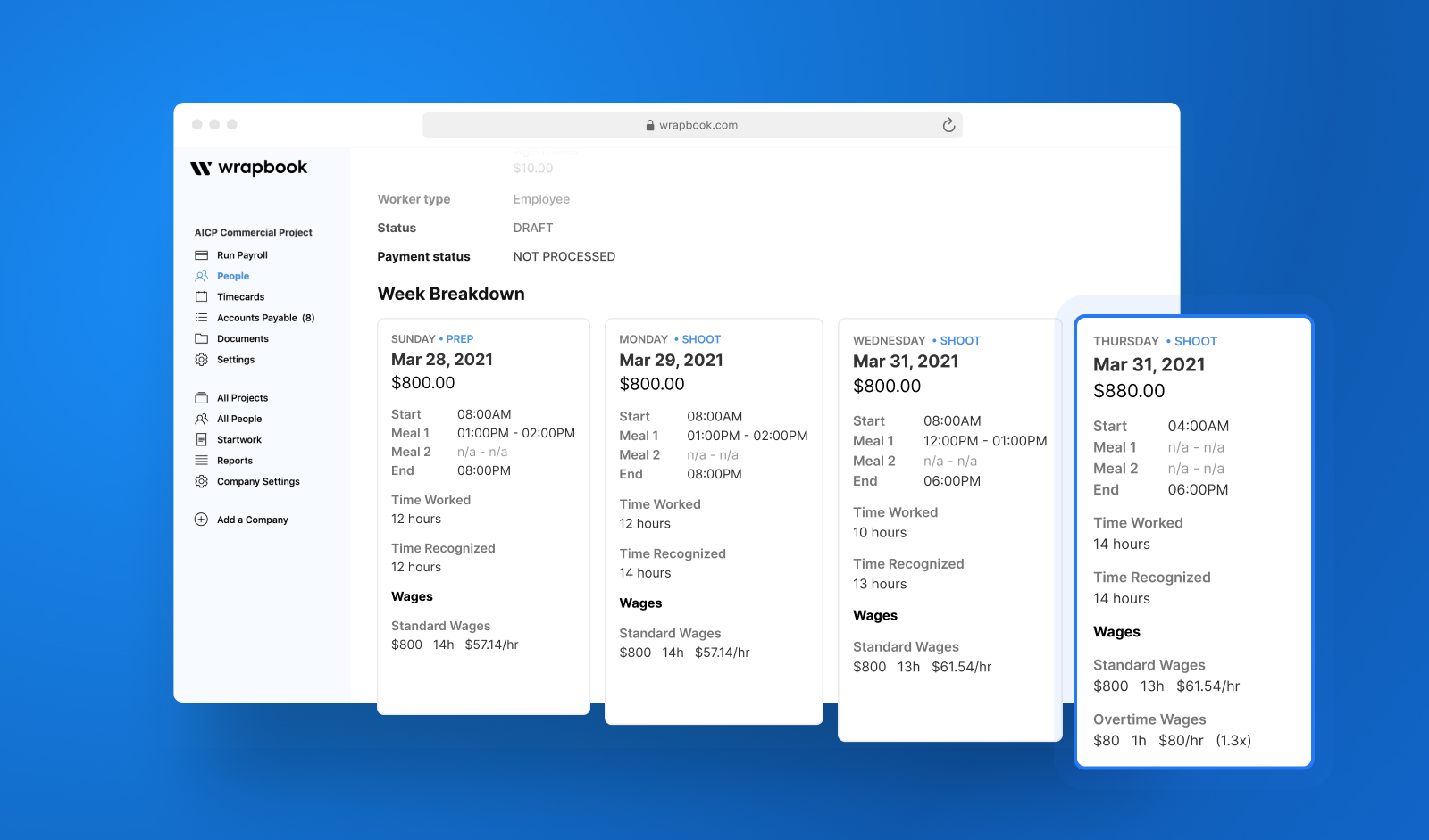Click the project Settings gear icon

tap(201, 360)
